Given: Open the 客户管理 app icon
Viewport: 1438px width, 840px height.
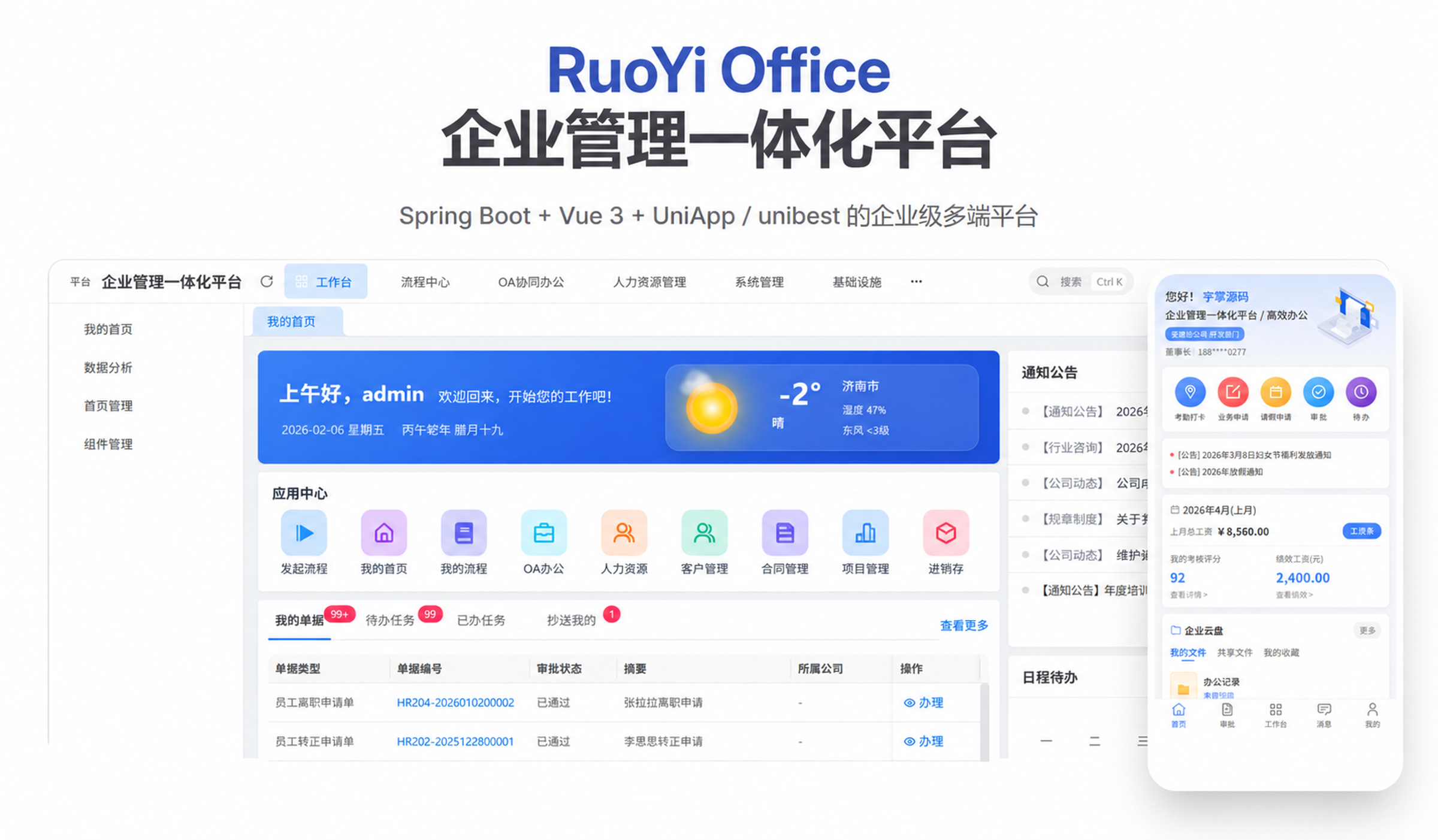Looking at the screenshot, I should (x=704, y=533).
